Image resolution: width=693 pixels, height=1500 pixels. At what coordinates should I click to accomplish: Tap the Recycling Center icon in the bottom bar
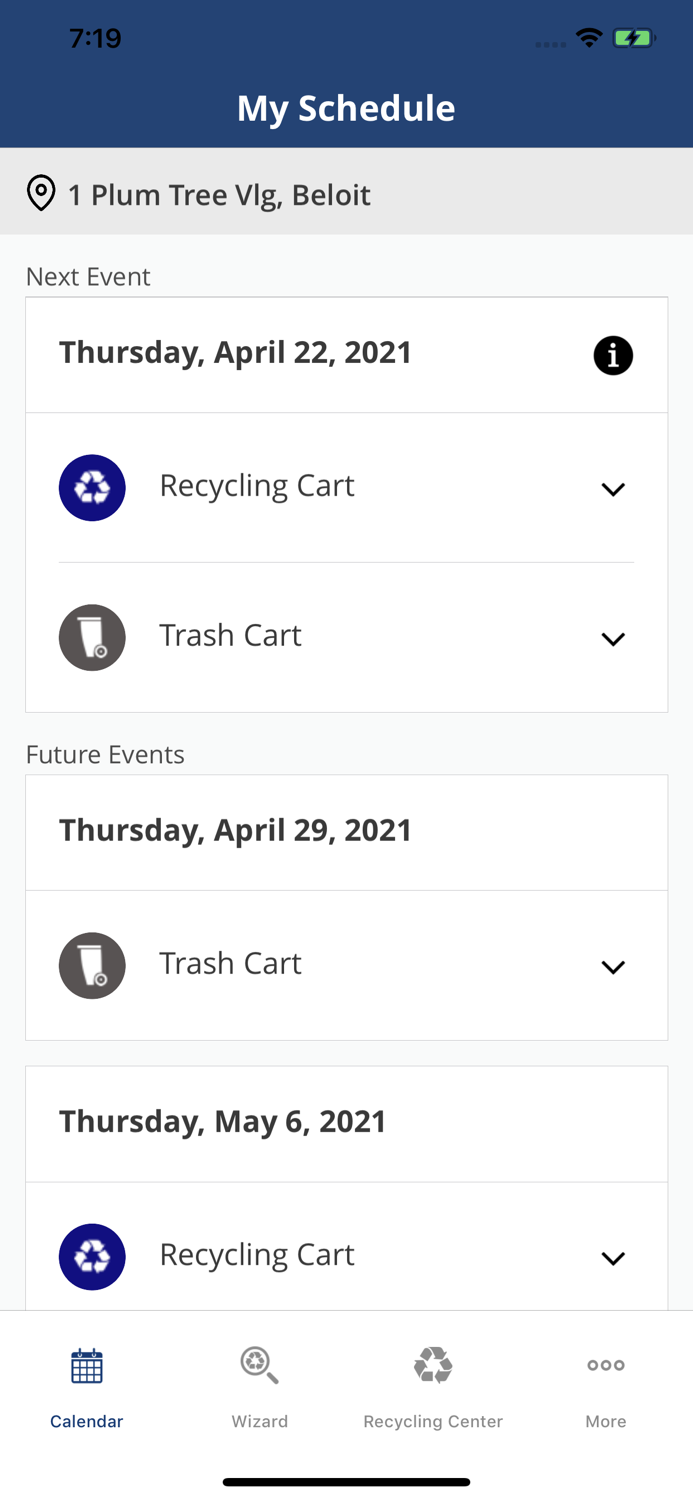pos(433,1364)
